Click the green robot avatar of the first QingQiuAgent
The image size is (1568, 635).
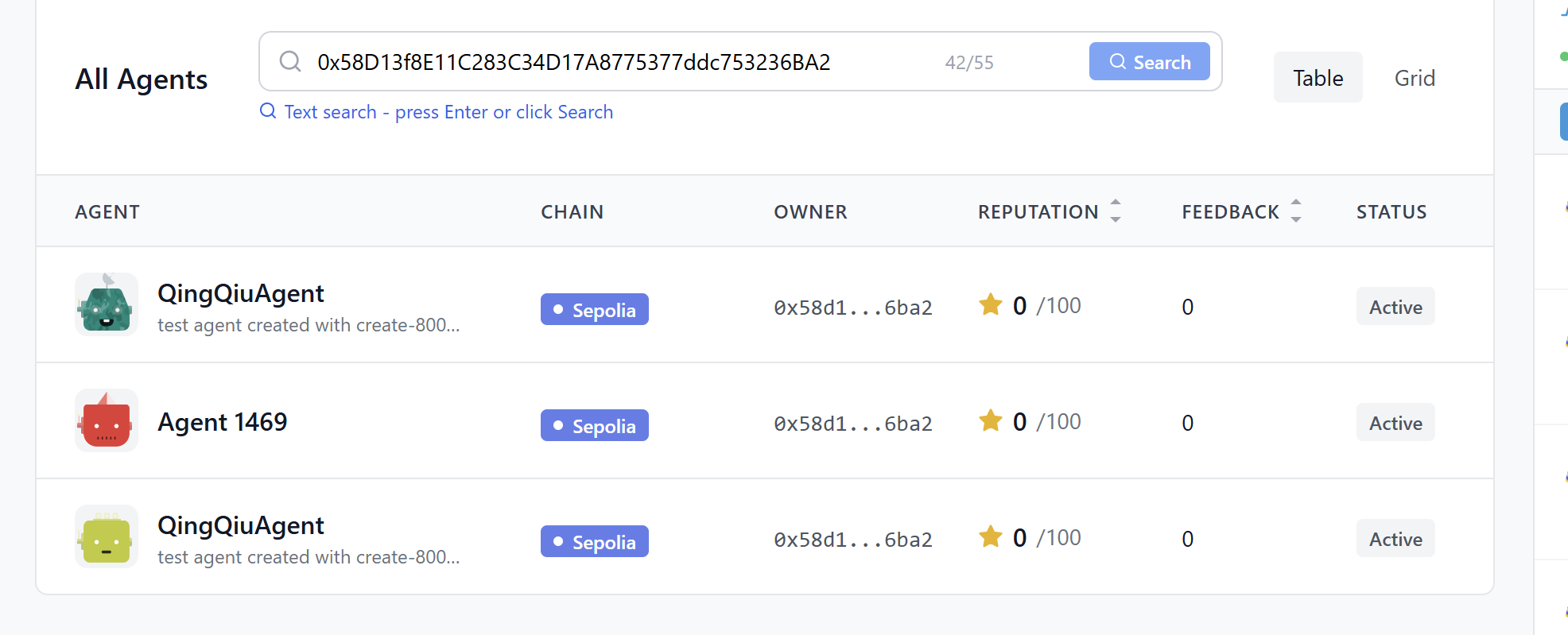(106, 305)
